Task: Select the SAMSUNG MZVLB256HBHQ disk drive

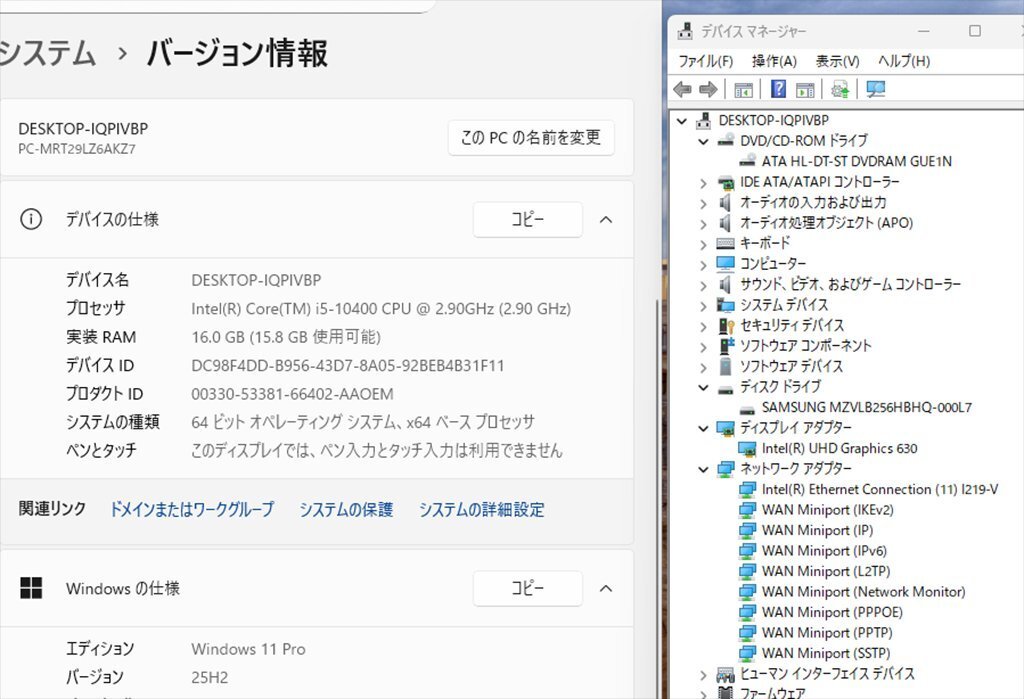Action: (x=865, y=407)
